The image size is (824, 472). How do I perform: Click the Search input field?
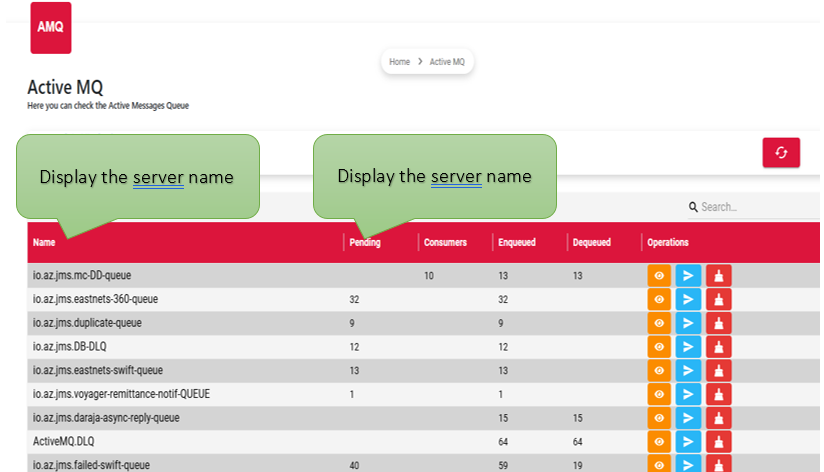759,207
